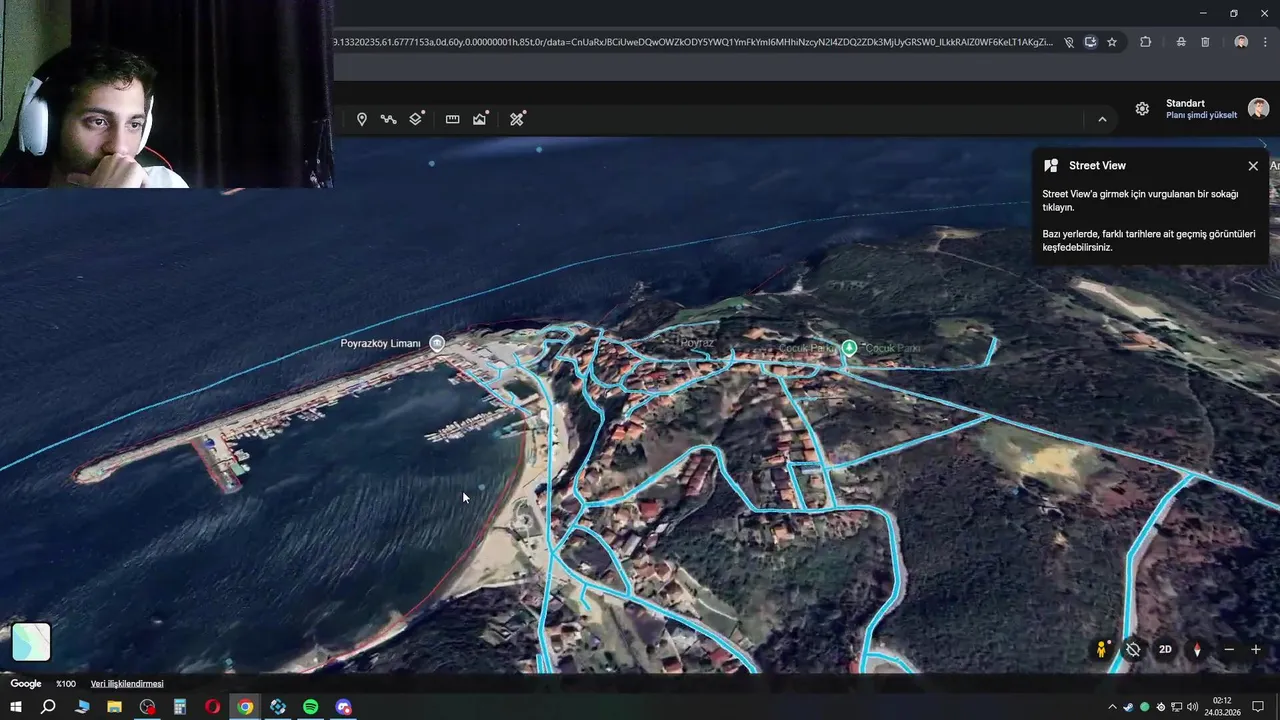The image size is (1280, 720).
Task: Switch to Chrome on the taskbar
Action: tap(245, 707)
